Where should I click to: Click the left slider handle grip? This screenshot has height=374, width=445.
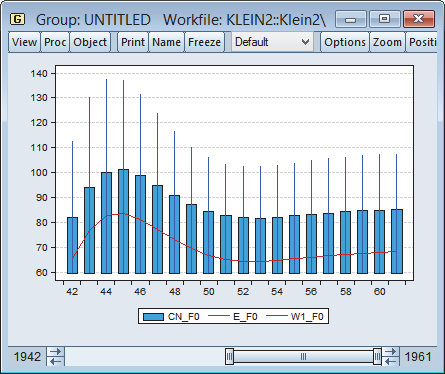tap(229, 357)
